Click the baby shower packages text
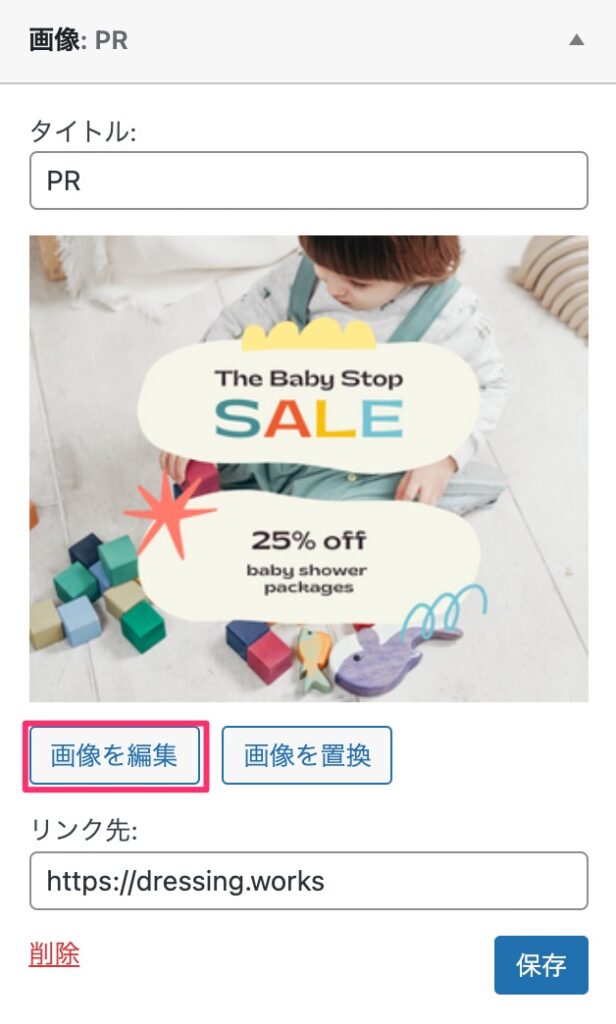Screen dimensions: 616x1024 [x=307, y=579]
